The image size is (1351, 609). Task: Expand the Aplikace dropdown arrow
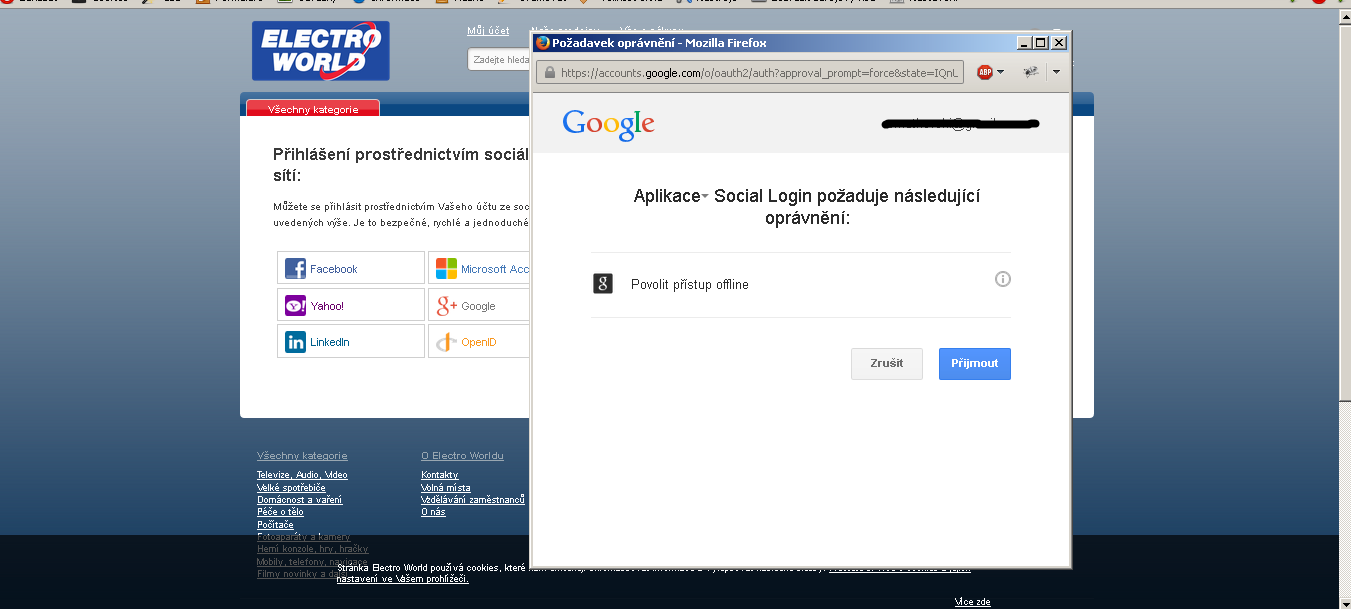click(705, 197)
